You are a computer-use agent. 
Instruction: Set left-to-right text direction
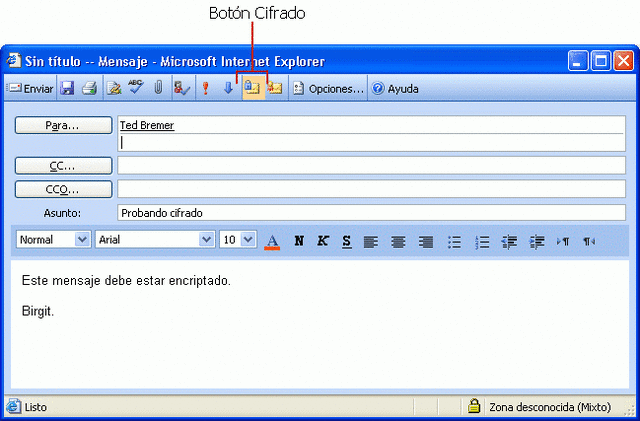click(563, 242)
